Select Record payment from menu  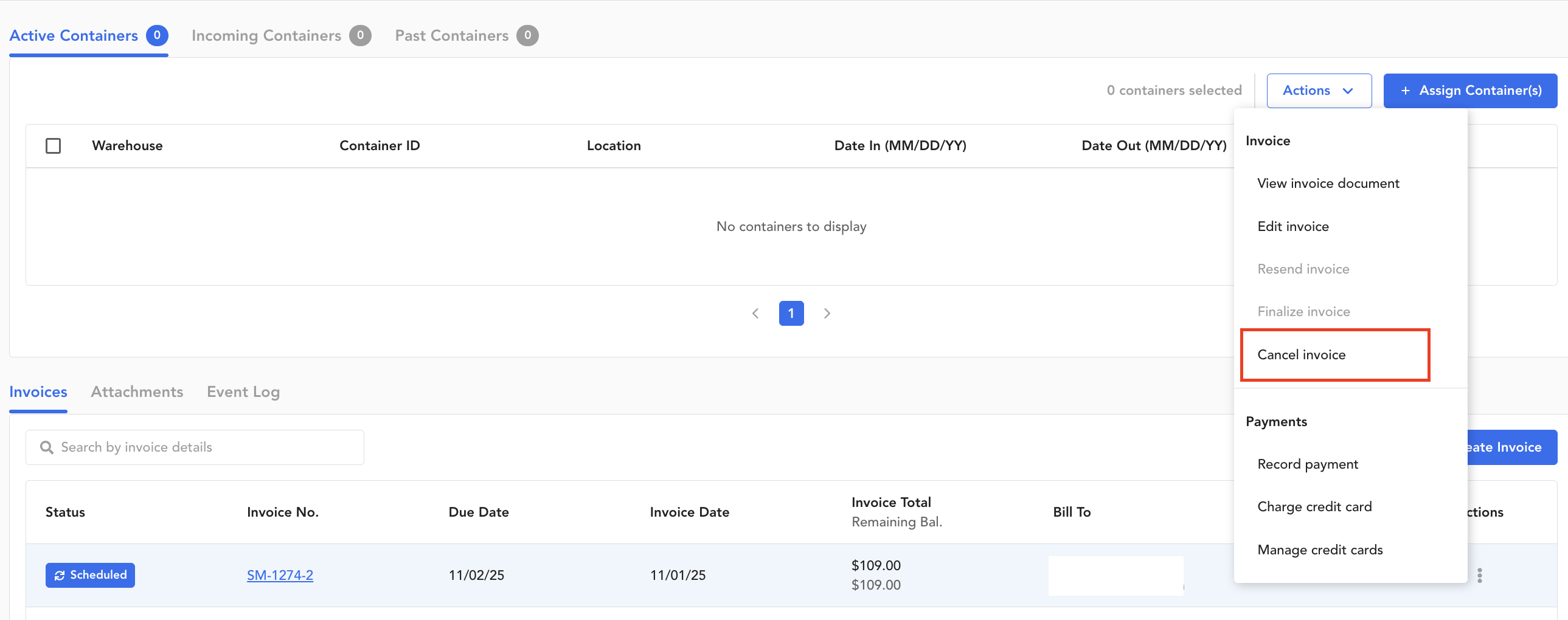tap(1308, 464)
